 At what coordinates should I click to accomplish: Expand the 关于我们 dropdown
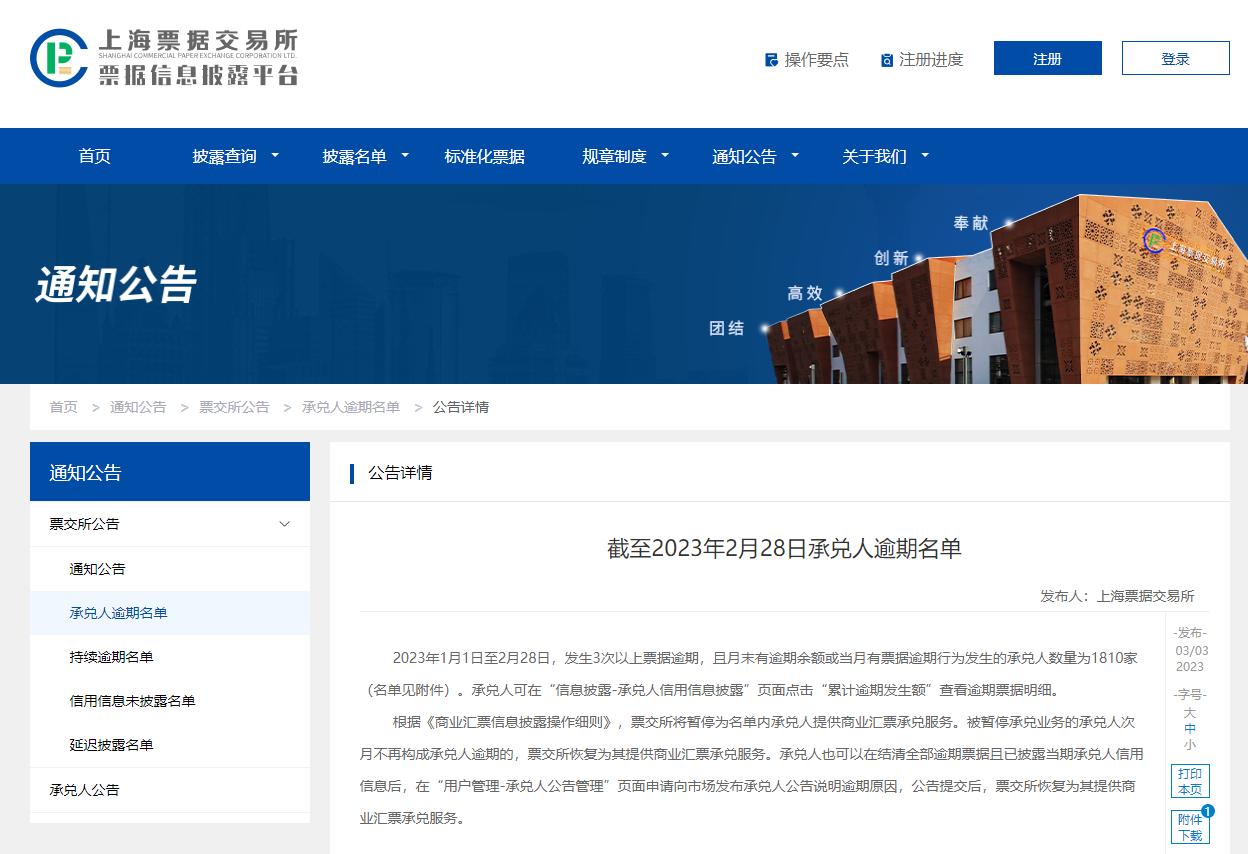point(876,156)
